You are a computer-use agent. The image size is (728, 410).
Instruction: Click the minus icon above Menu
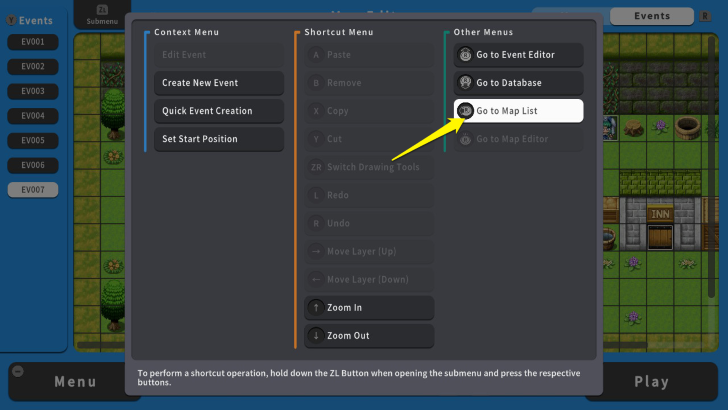click(x=16, y=370)
